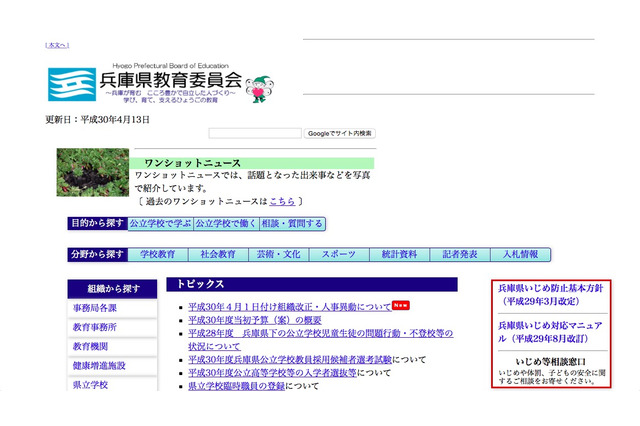
Task: Open 教員採用候補者選考試験 link
Action: coord(290,360)
